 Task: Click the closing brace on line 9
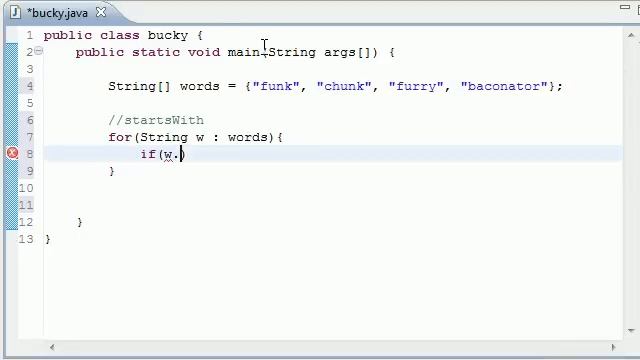click(x=112, y=171)
